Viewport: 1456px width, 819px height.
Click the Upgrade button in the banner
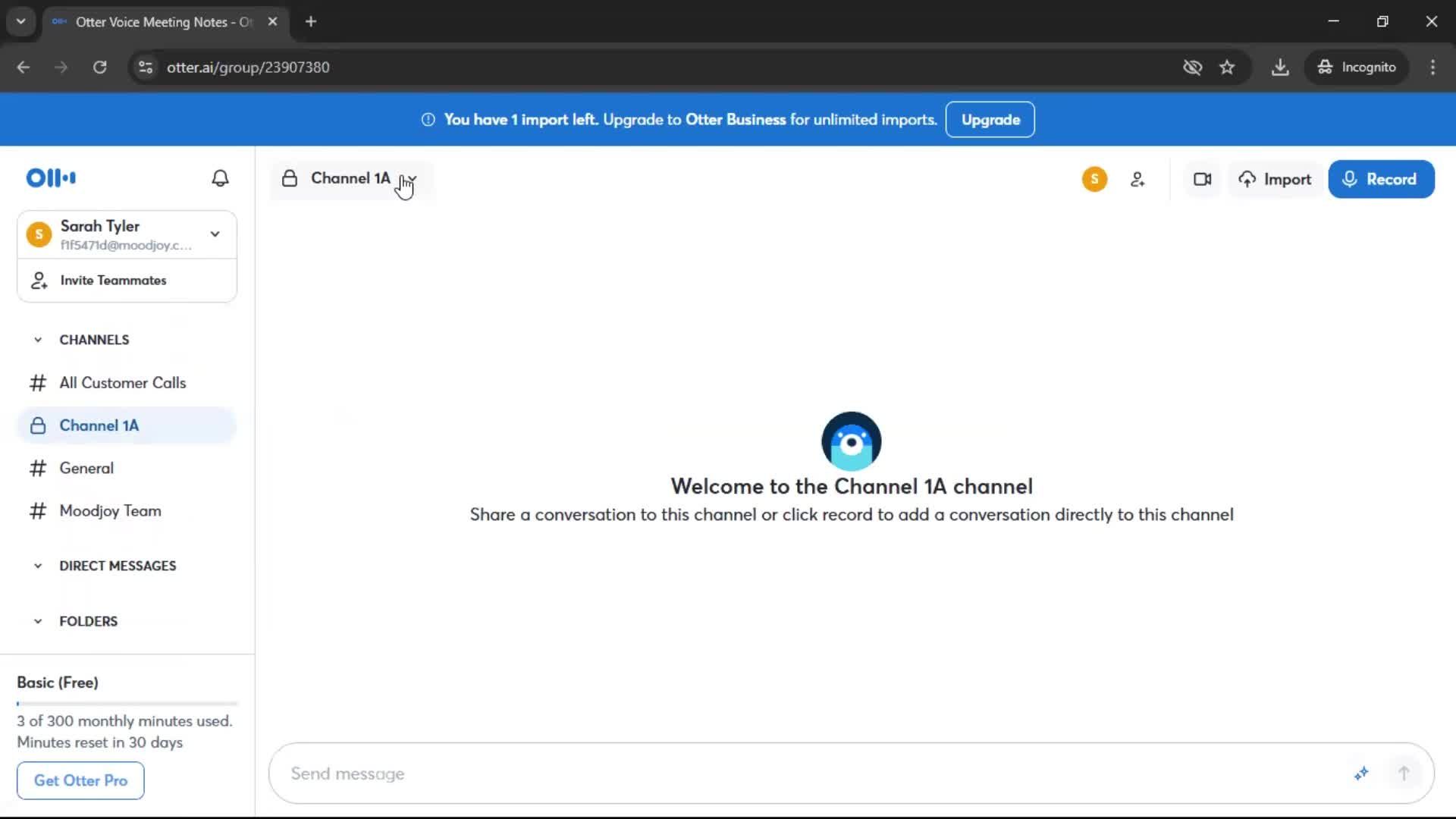click(x=990, y=120)
